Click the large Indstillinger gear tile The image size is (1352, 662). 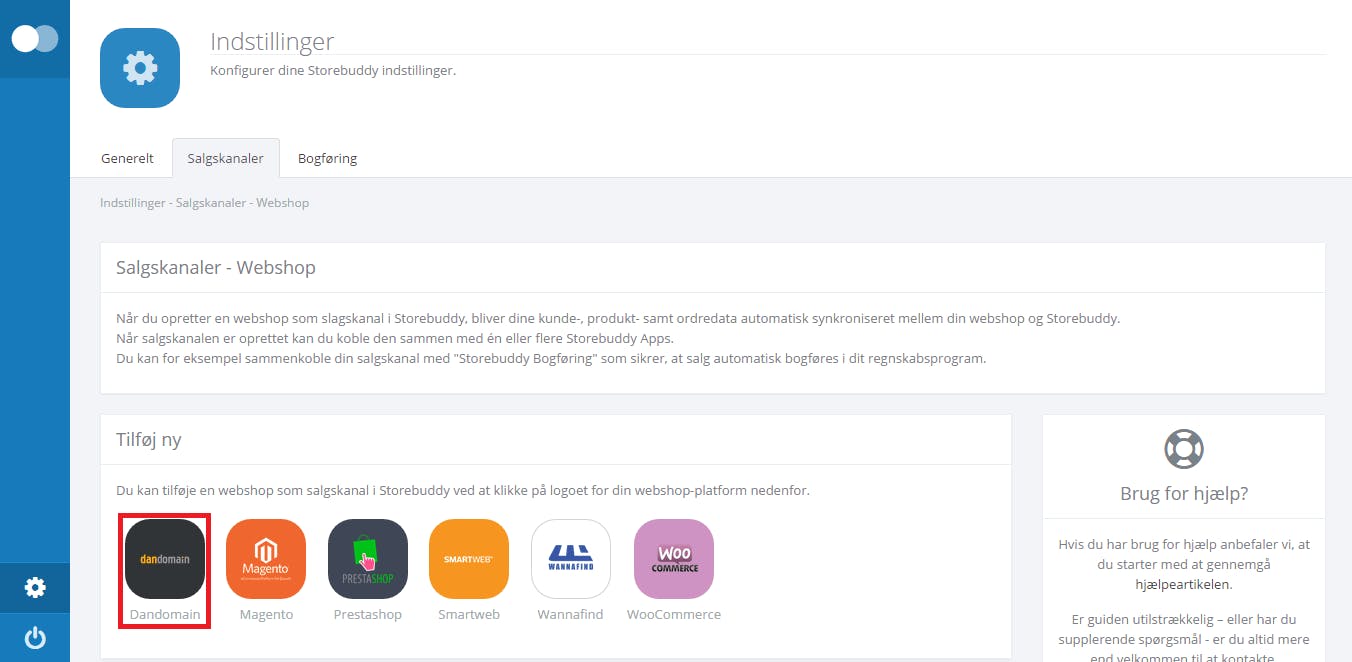tap(140, 68)
